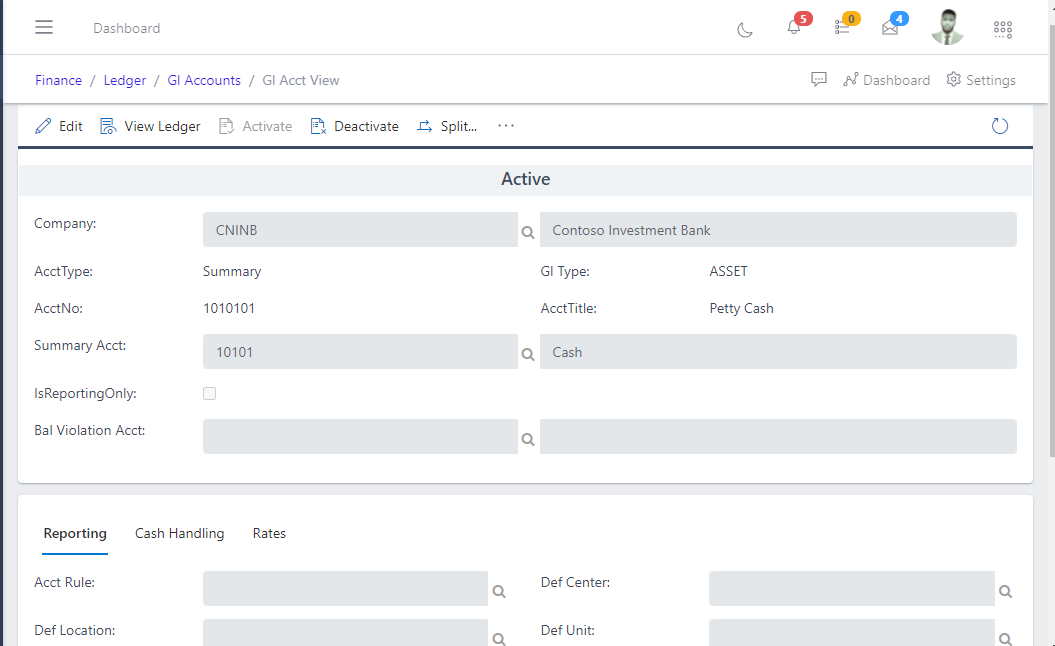
Task: Search Company lookup magnifier icon
Action: tap(528, 232)
